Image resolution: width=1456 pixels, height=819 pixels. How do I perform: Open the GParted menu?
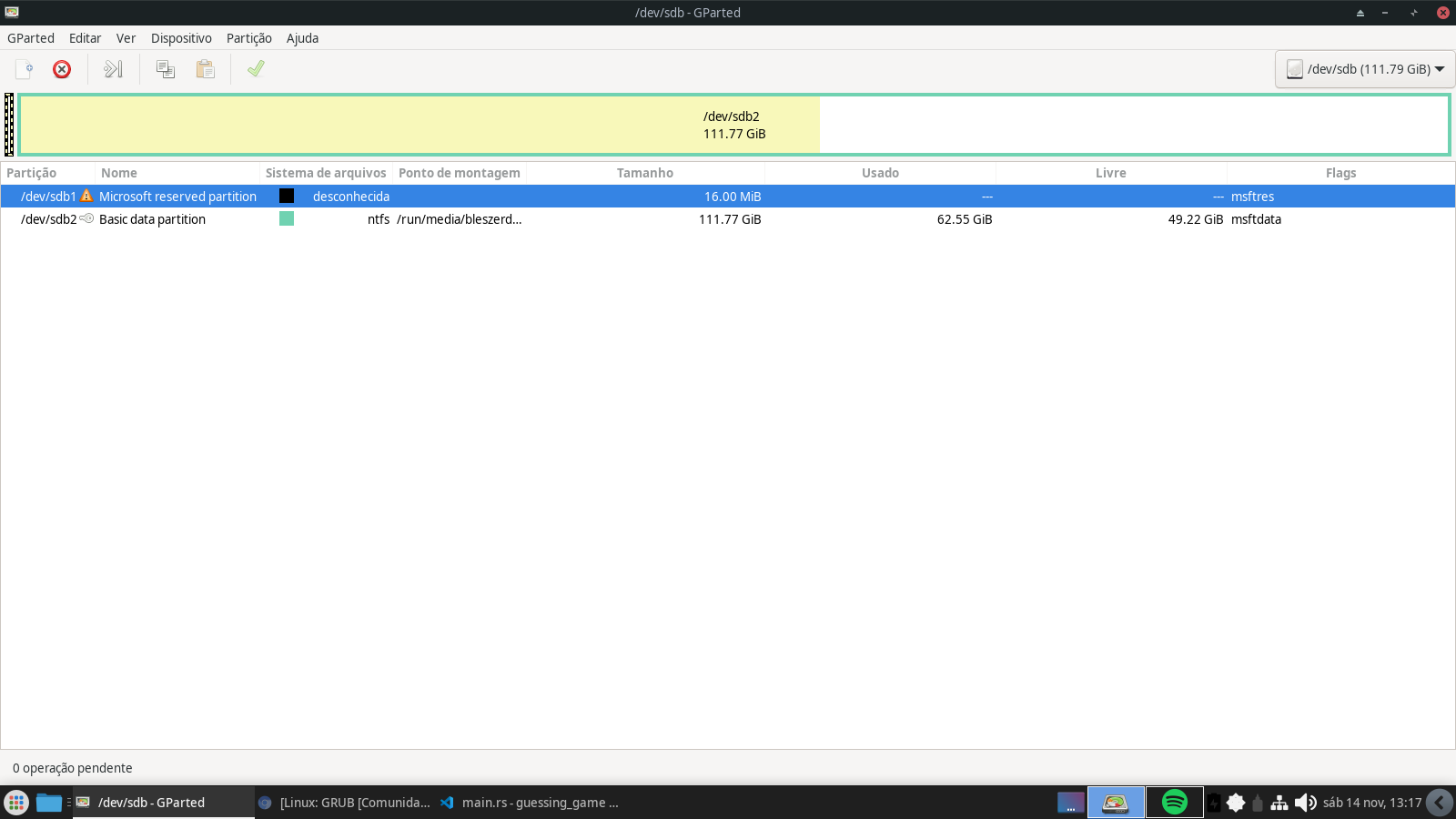tap(31, 38)
